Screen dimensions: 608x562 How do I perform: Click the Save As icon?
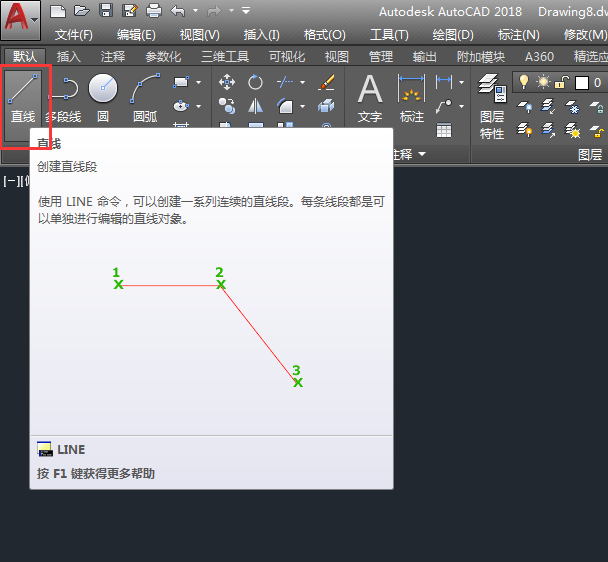(130, 10)
